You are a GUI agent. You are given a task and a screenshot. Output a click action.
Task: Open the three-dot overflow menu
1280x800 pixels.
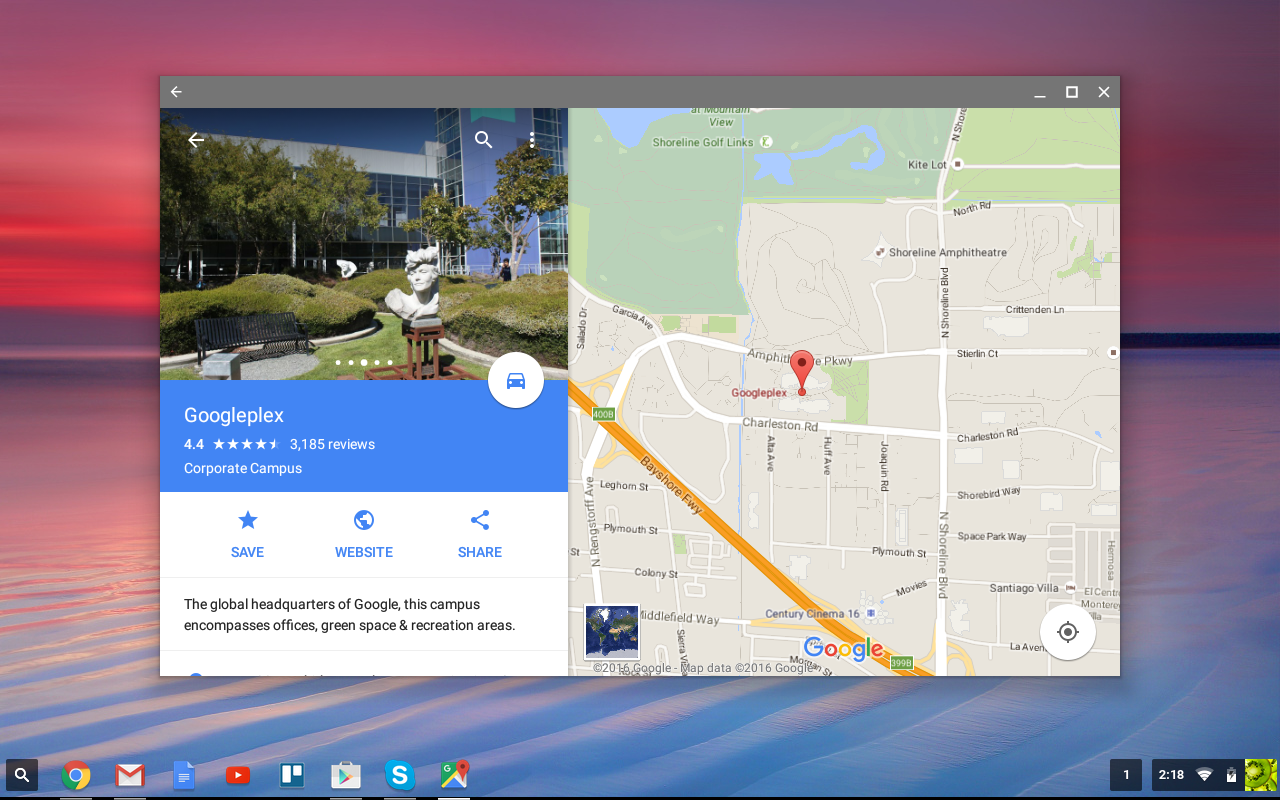tap(532, 140)
